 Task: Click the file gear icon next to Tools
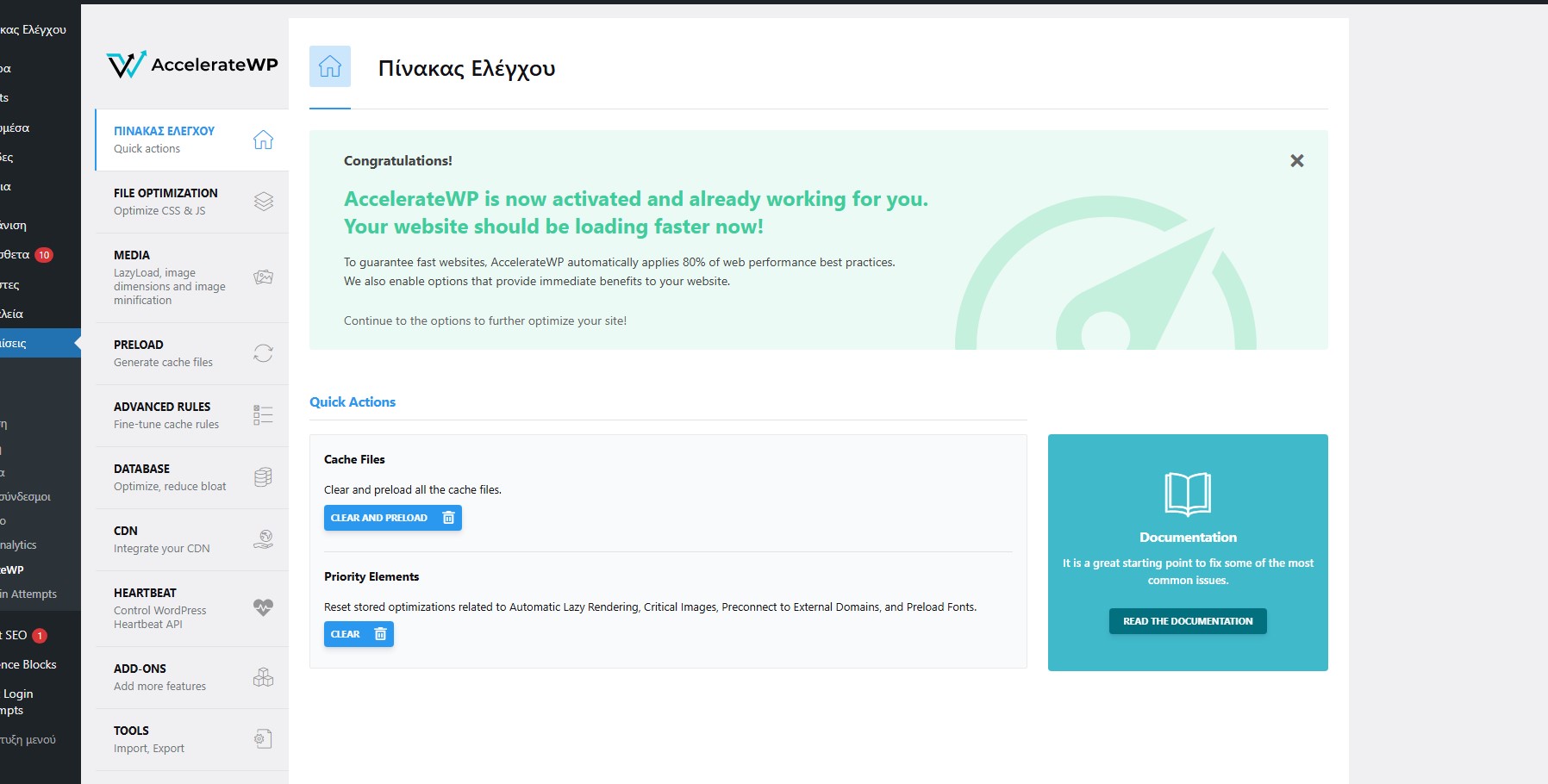263,739
